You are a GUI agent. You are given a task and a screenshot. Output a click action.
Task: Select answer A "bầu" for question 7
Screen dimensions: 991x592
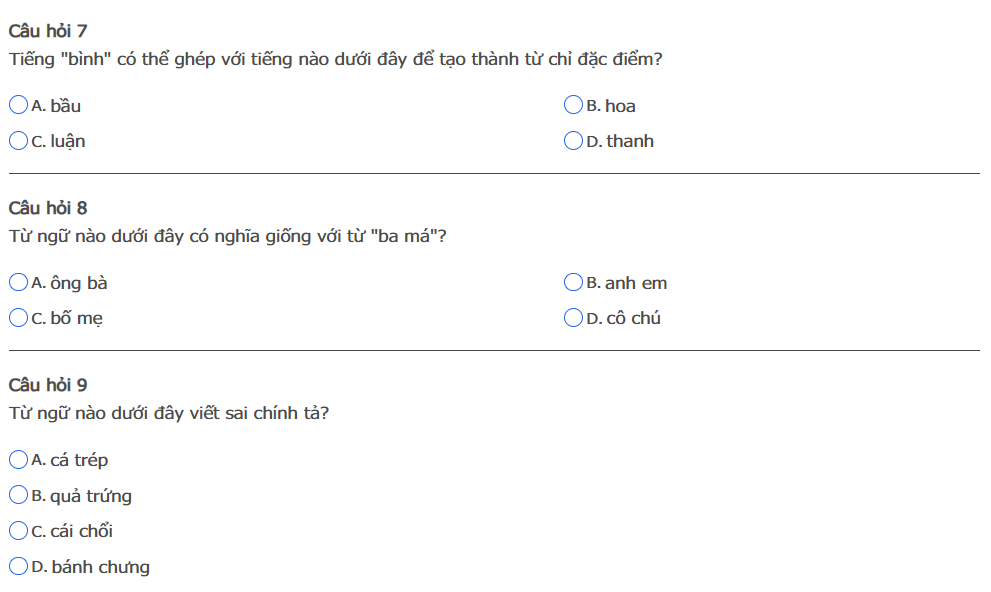coord(18,105)
